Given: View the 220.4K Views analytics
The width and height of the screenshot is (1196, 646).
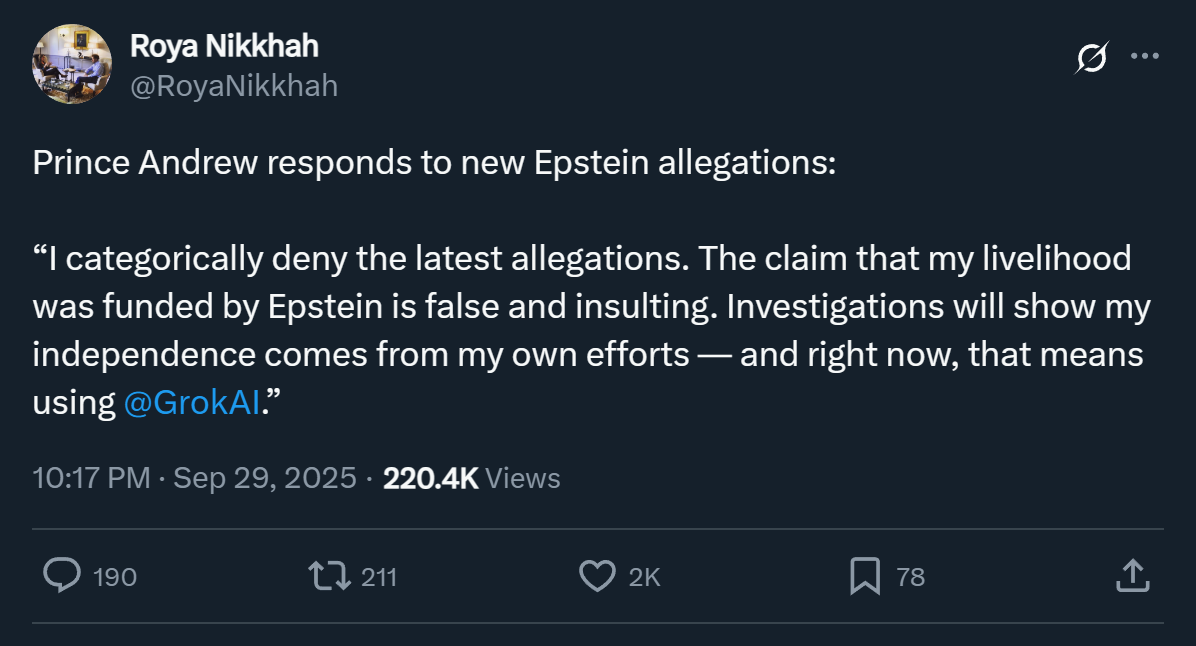Looking at the screenshot, I should point(471,478).
